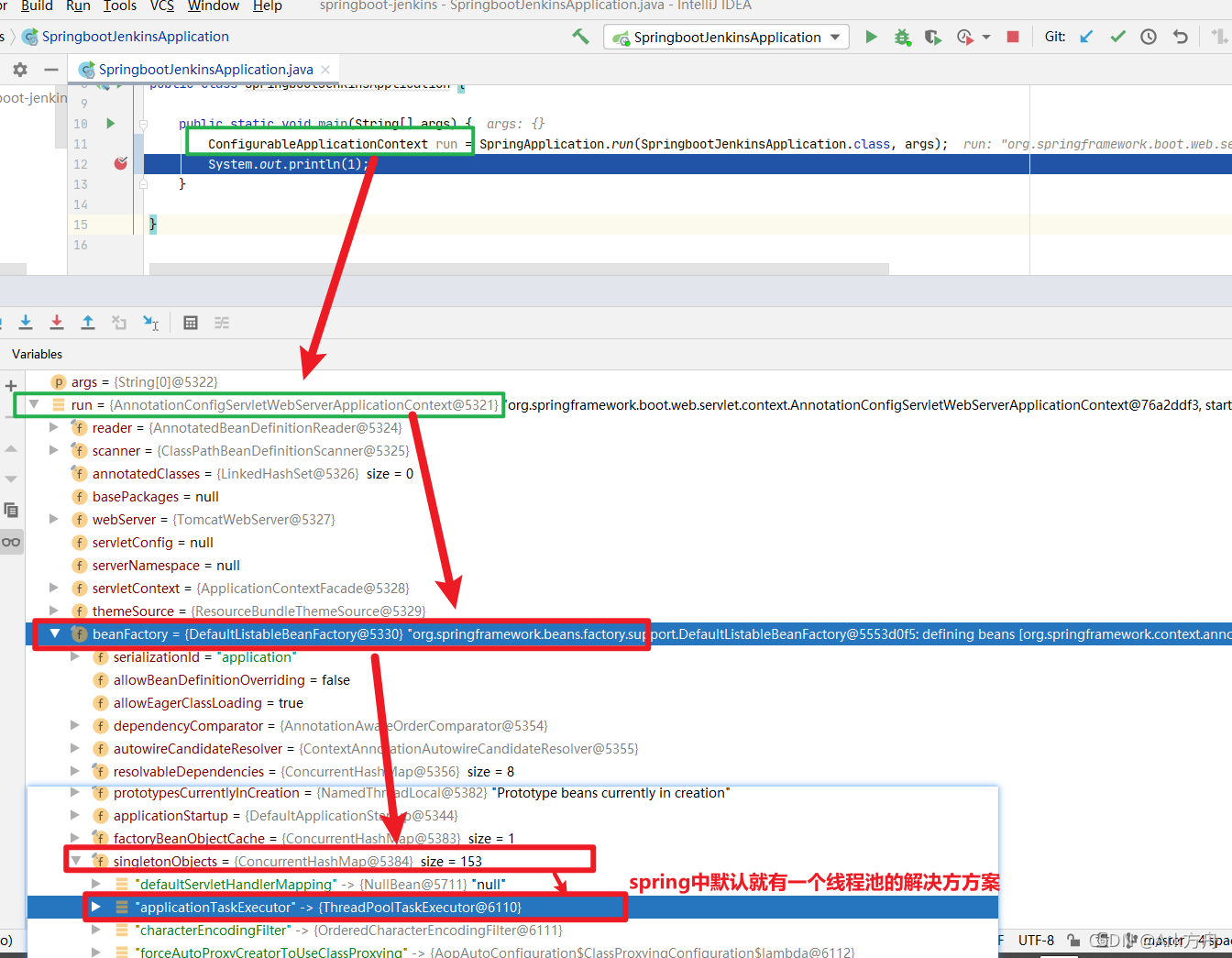Expand the dependencyComparator node

(75, 725)
